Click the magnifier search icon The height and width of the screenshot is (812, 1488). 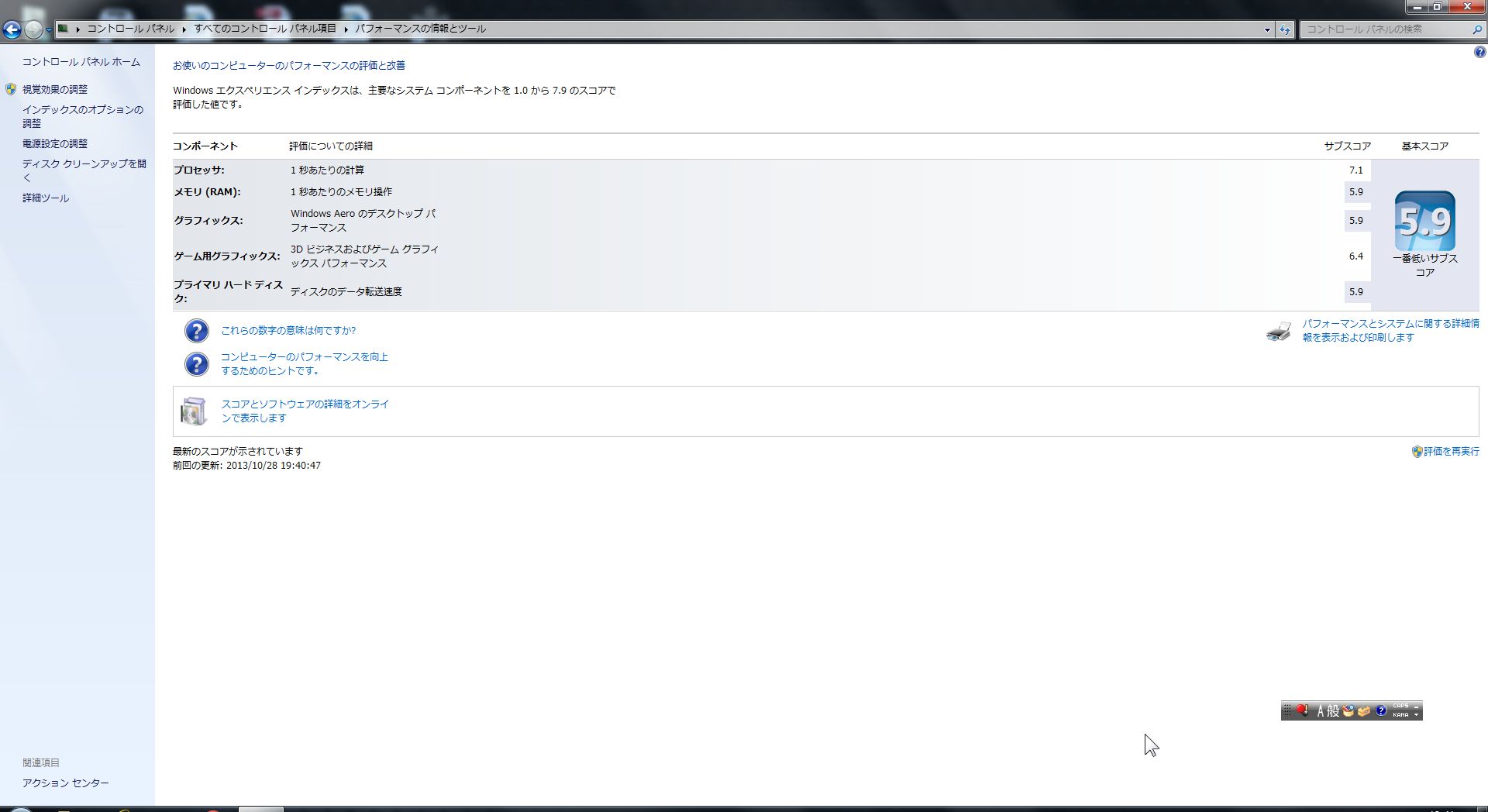tap(1476, 29)
